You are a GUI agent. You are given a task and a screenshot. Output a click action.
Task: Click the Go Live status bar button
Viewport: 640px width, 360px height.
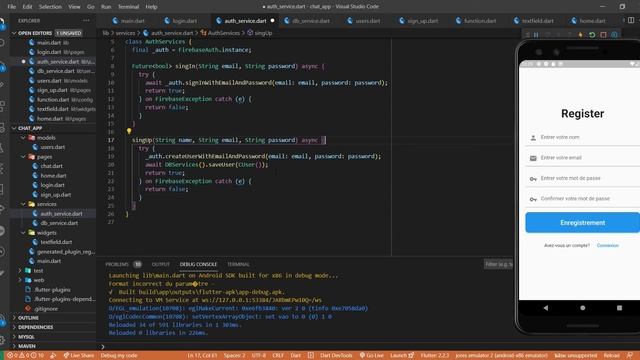coord(371,356)
